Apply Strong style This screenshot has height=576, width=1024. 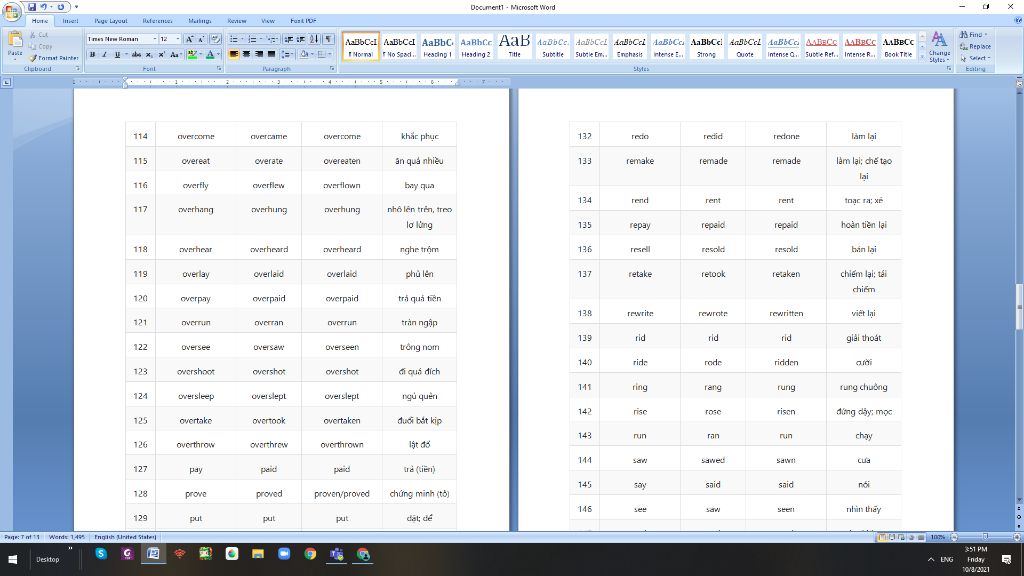point(706,46)
